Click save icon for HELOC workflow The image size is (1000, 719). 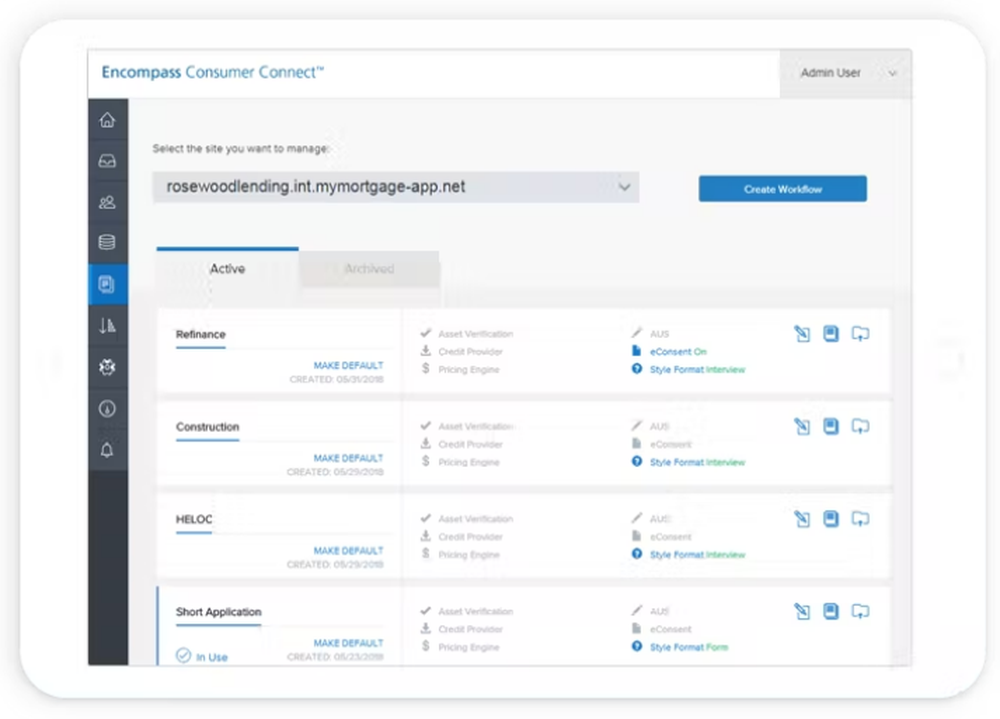coord(830,519)
